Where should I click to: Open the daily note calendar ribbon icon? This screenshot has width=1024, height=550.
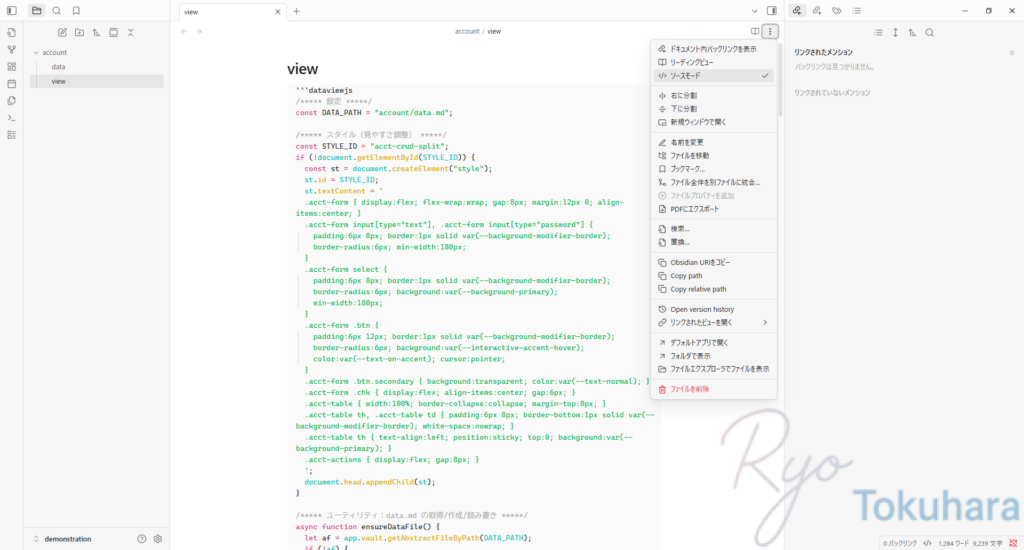tap(11, 83)
